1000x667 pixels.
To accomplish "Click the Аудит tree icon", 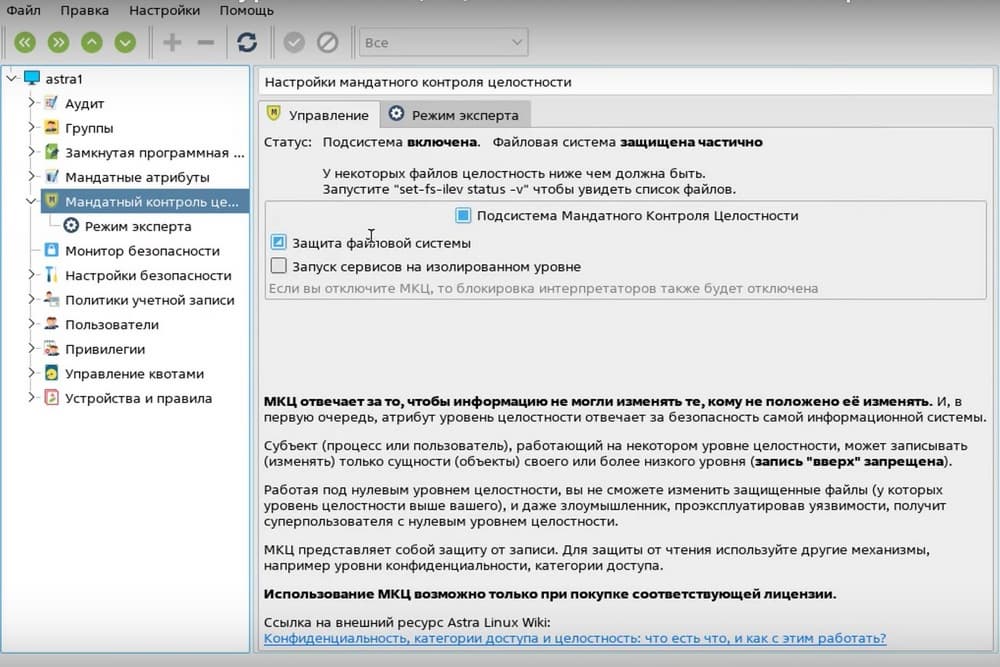I will point(52,103).
